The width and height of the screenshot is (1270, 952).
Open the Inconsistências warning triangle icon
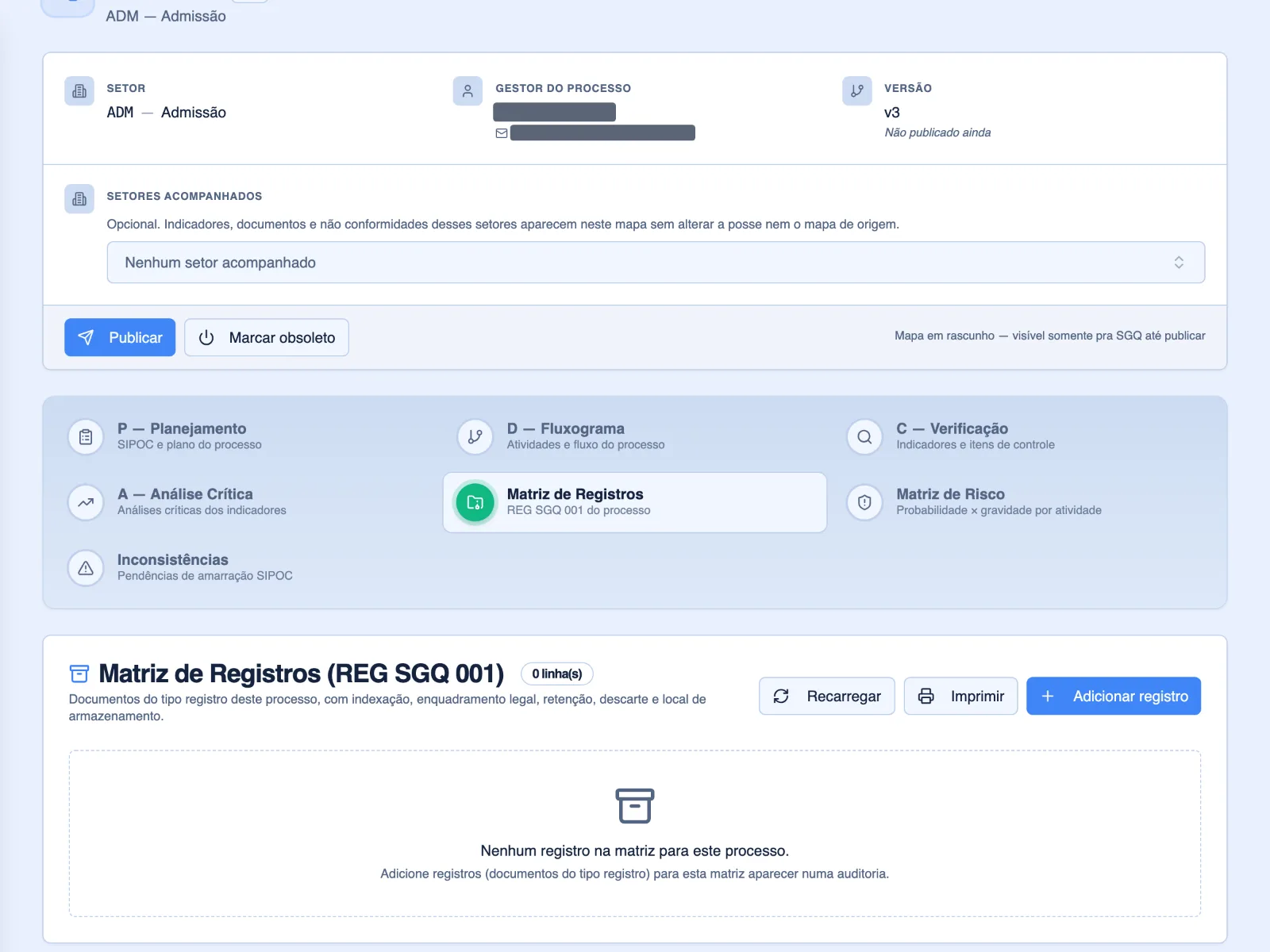click(86, 568)
